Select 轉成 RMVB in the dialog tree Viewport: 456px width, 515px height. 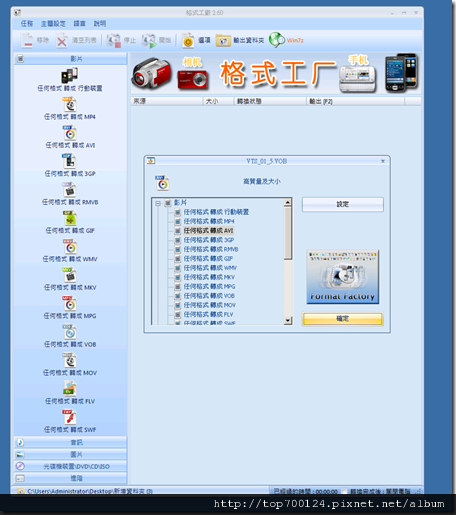point(211,249)
